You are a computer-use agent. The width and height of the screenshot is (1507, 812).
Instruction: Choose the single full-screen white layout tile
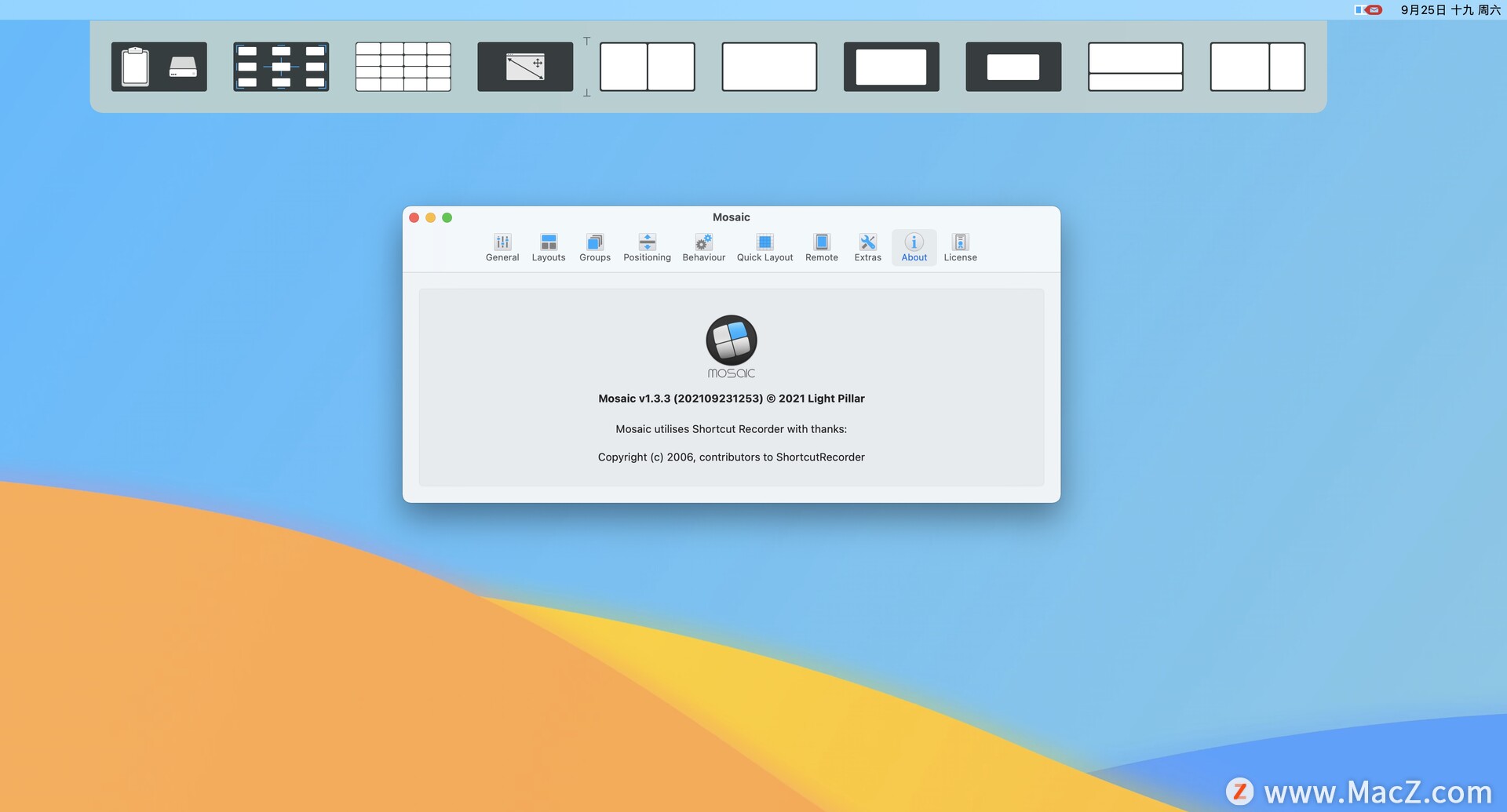coord(769,67)
